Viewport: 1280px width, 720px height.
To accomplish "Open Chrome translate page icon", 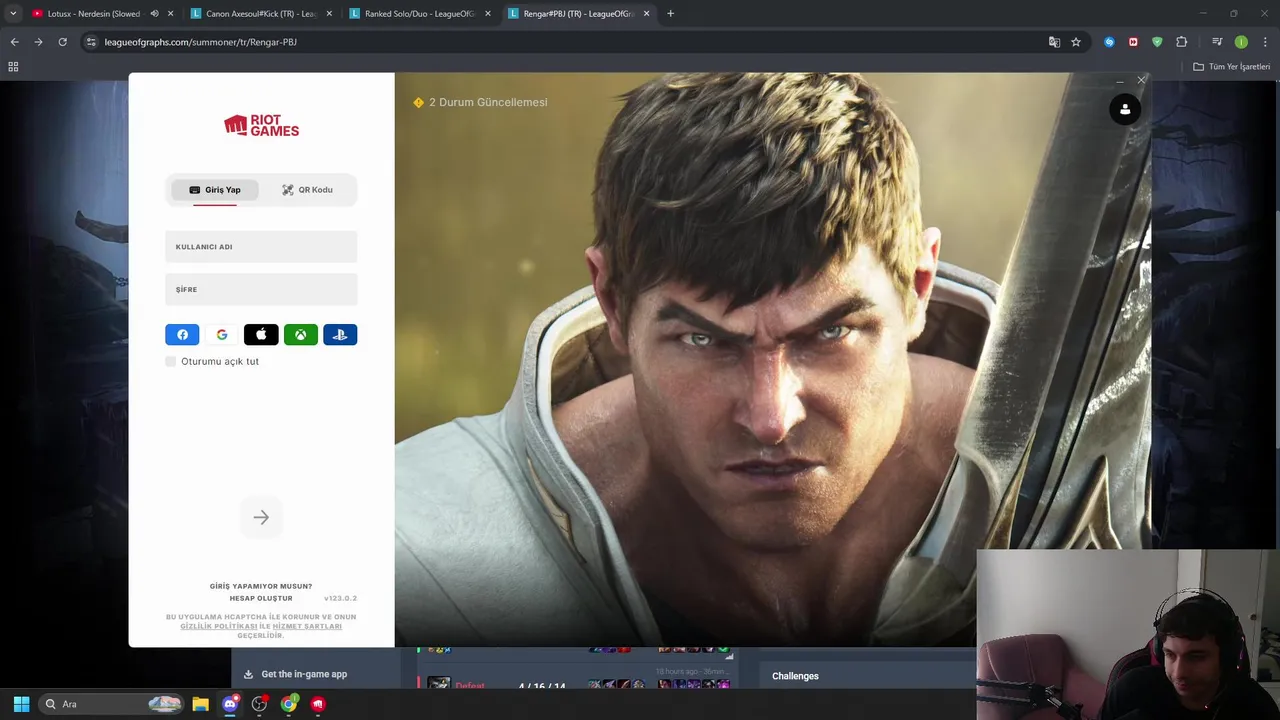I will (1054, 42).
